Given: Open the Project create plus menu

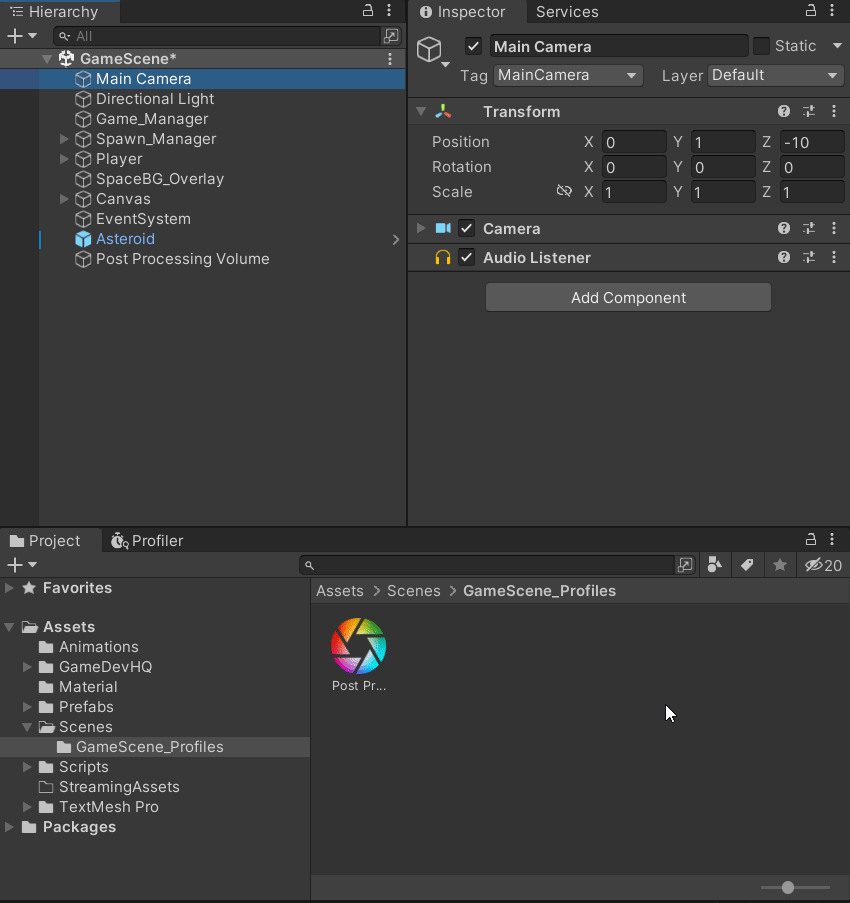Looking at the screenshot, I should [x=21, y=565].
